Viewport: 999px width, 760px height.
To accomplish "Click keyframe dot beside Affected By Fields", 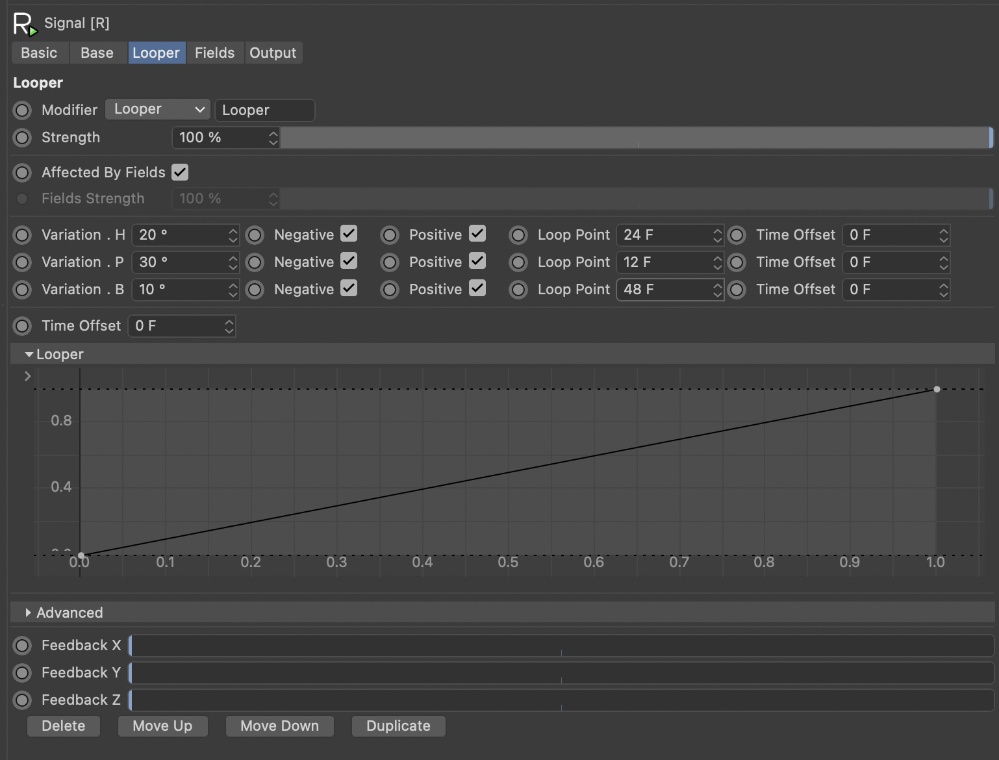I will 22,173.
